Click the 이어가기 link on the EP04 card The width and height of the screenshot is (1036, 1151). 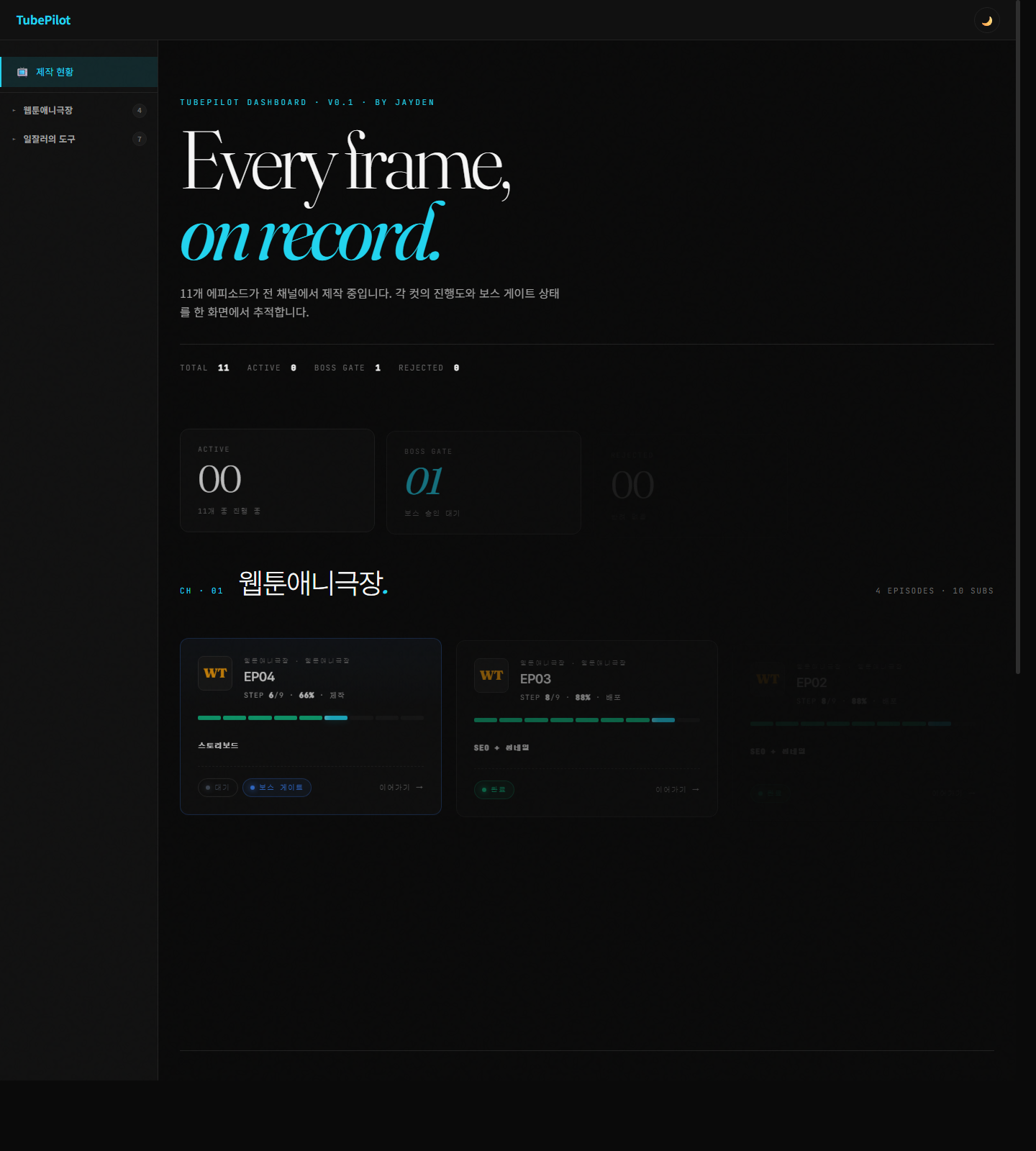[401, 788]
